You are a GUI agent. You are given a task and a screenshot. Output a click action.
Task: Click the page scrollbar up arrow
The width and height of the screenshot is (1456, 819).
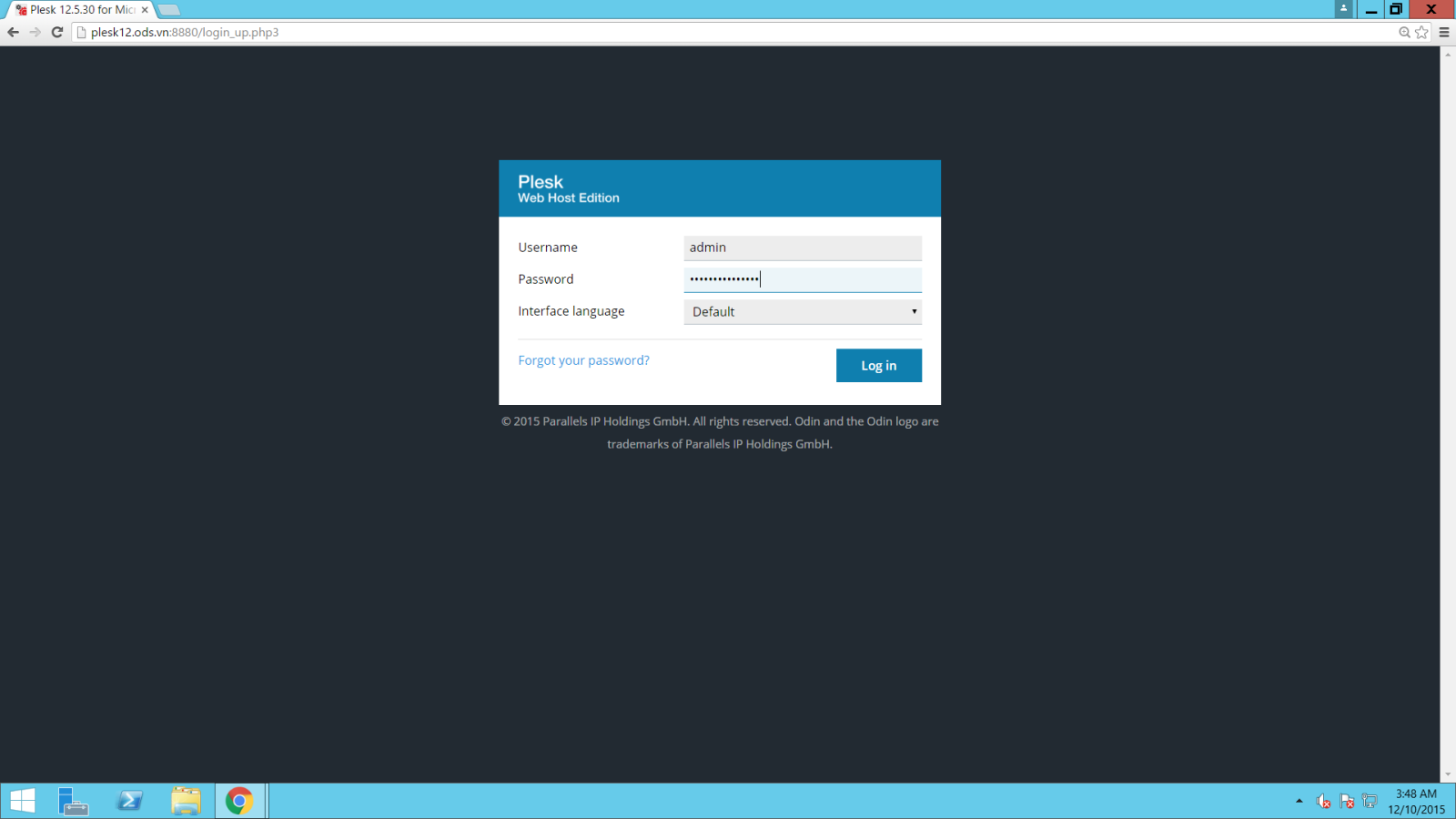click(1448, 54)
